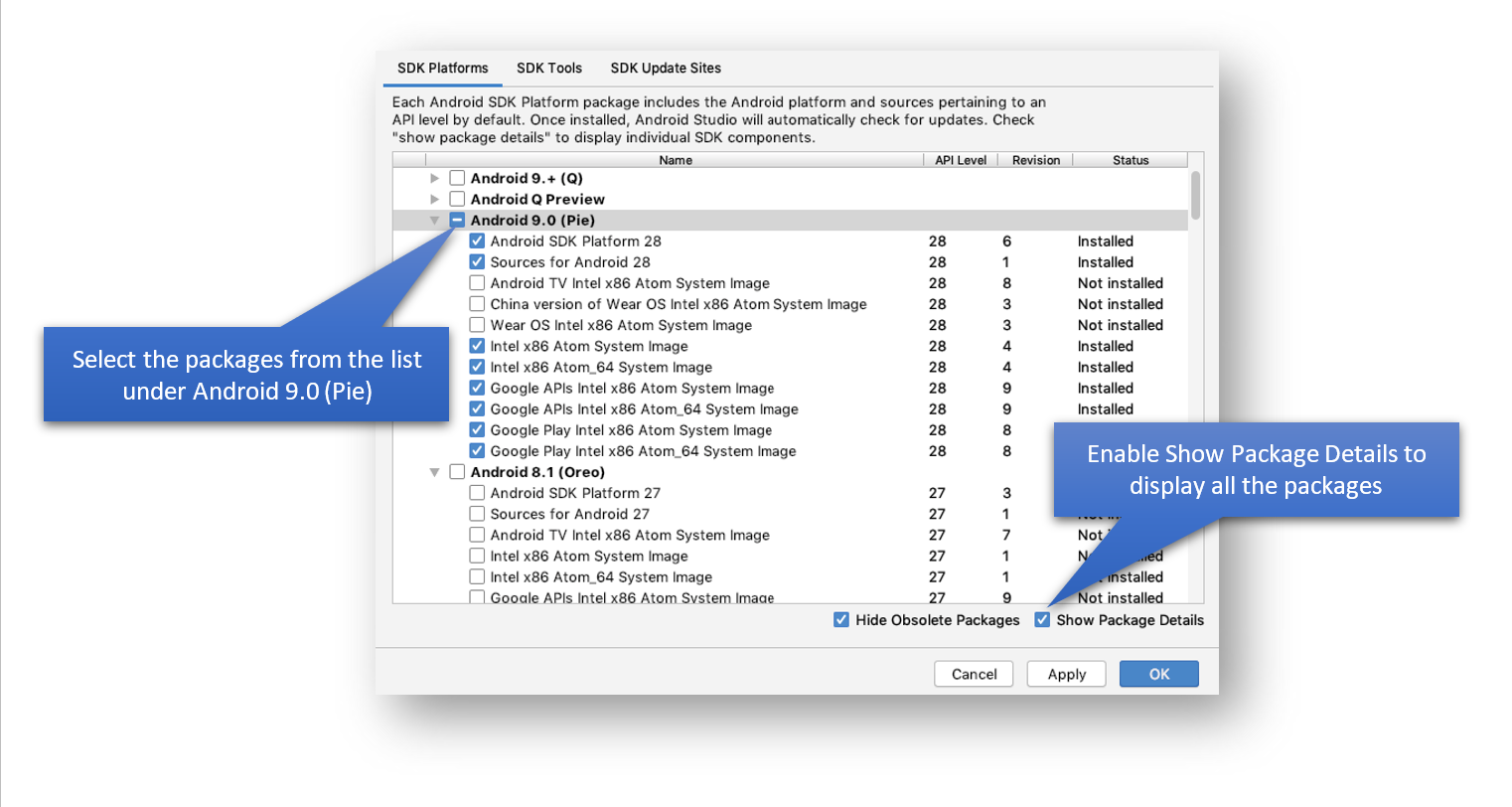Sort by the Status column header
This screenshot has width=1512, height=807.
click(1131, 160)
